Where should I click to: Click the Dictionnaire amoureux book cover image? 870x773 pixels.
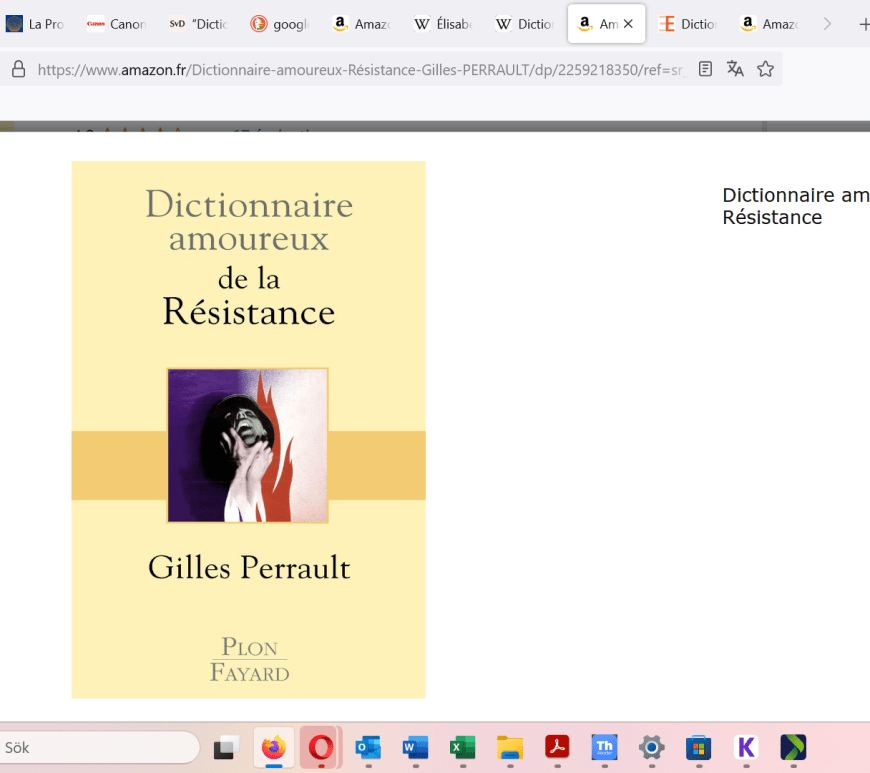tap(248, 429)
